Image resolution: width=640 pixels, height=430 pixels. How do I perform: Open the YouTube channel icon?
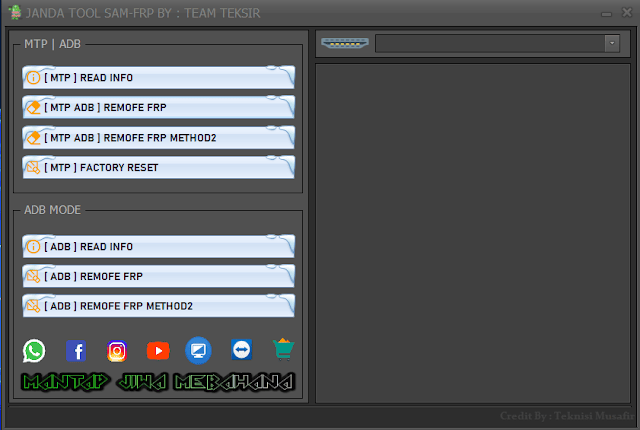click(158, 351)
